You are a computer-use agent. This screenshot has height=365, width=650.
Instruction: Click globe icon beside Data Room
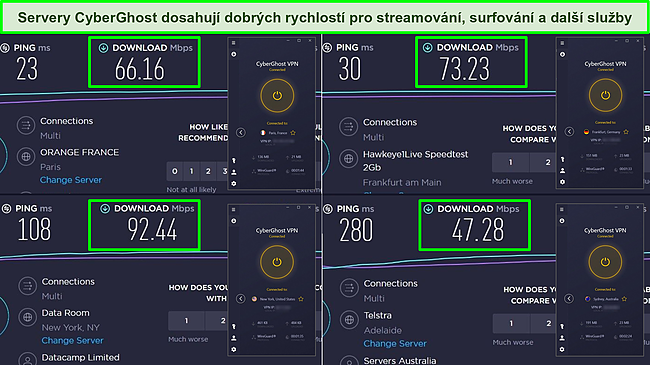[27, 317]
